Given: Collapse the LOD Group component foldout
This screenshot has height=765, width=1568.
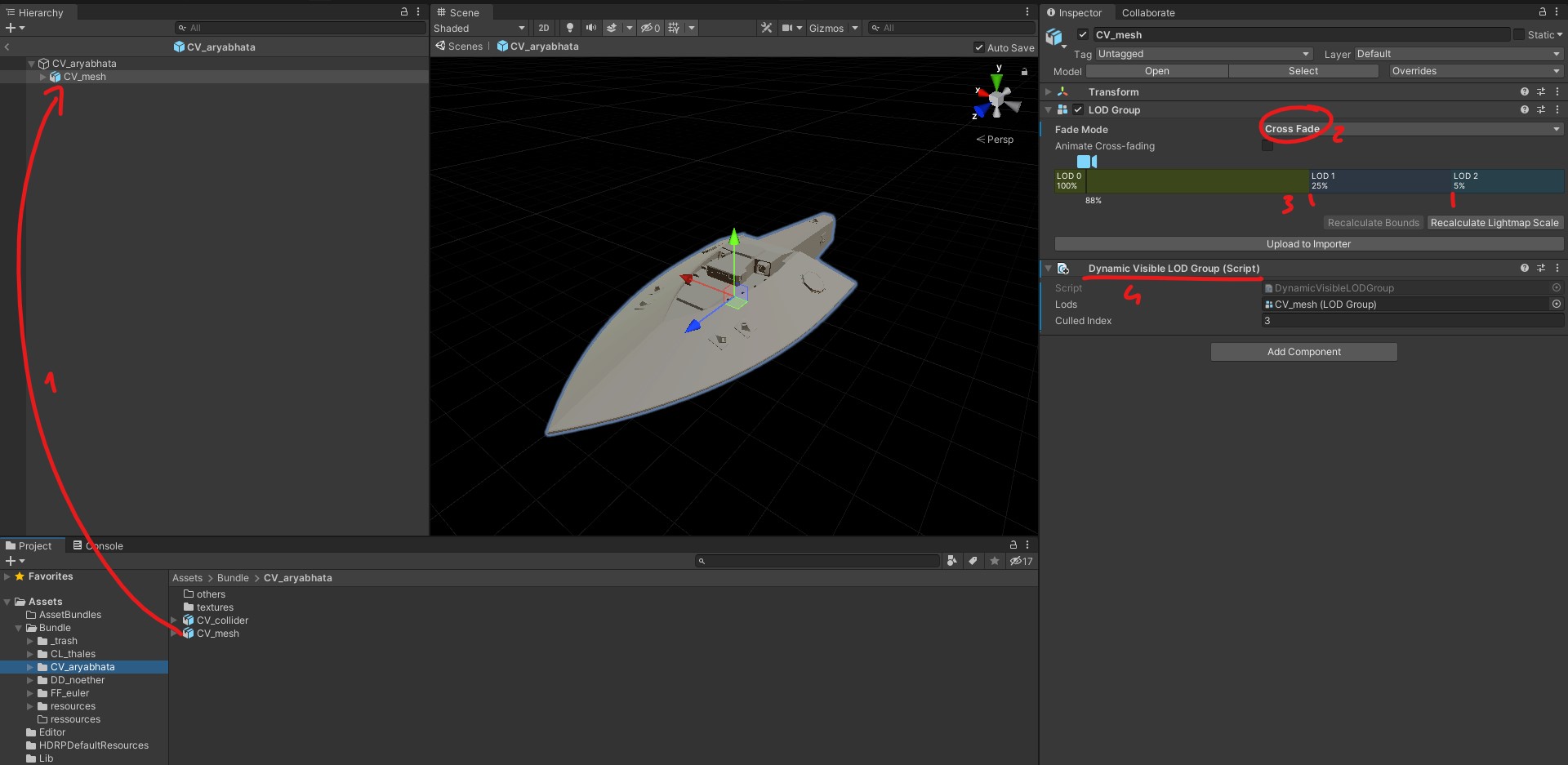Looking at the screenshot, I should pyautogui.click(x=1049, y=109).
